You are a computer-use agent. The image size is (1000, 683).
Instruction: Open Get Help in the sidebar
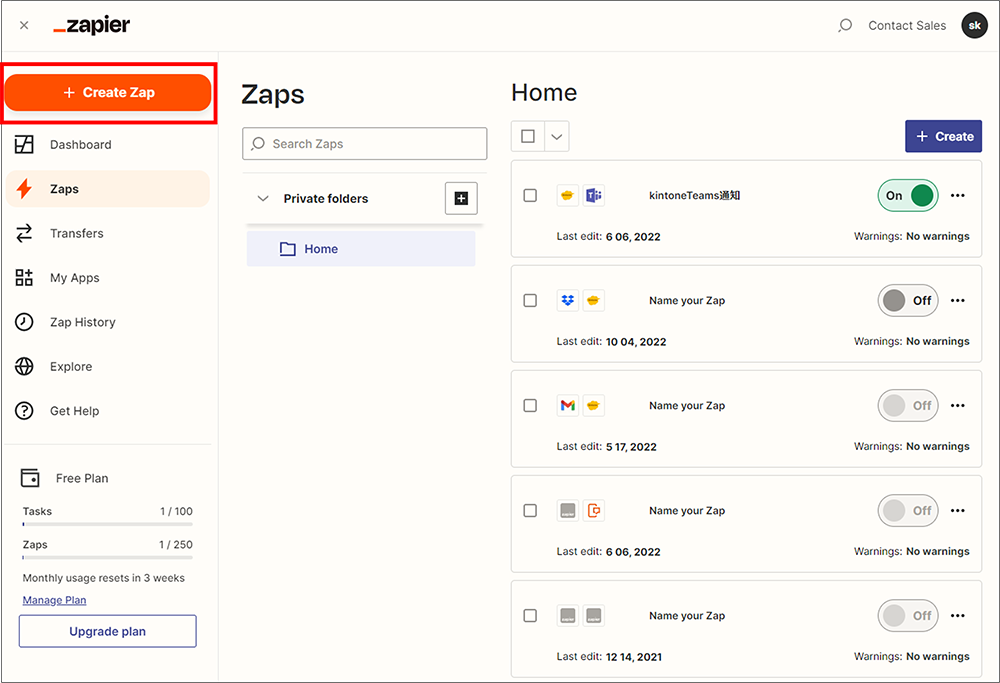[108, 411]
